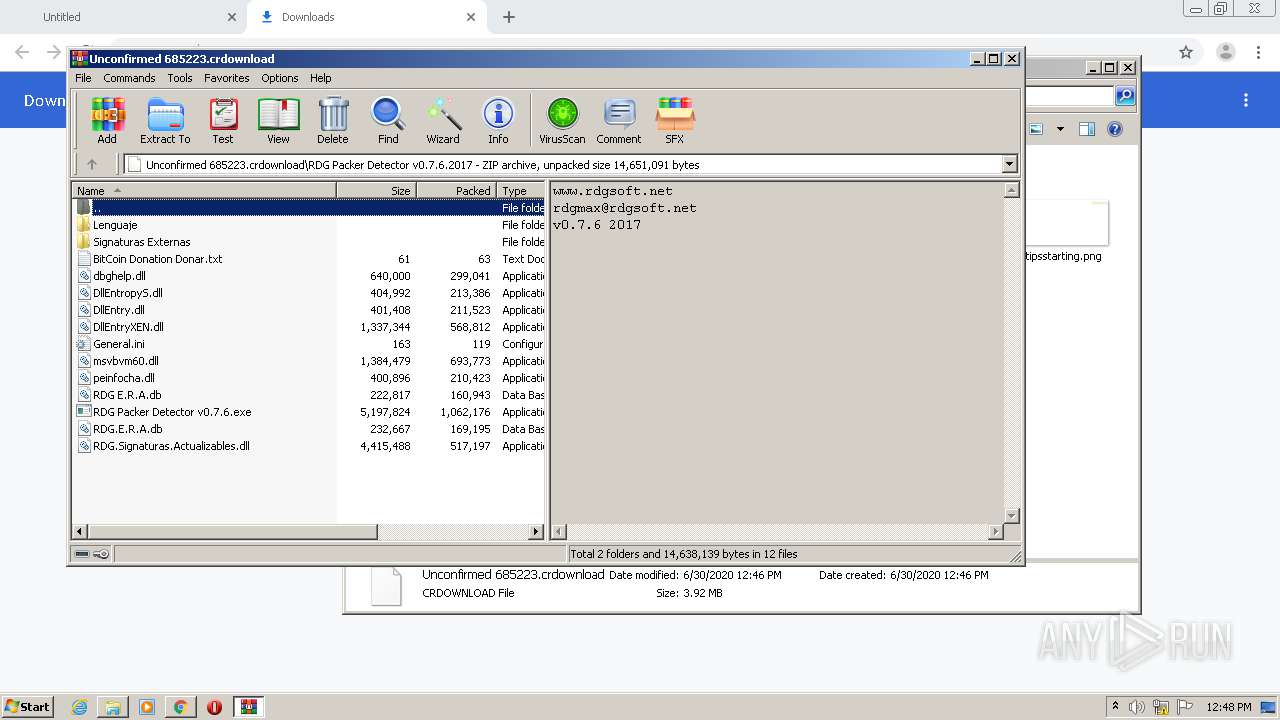Open the Commands menu
This screenshot has width=1280, height=720.
tap(129, 78)
